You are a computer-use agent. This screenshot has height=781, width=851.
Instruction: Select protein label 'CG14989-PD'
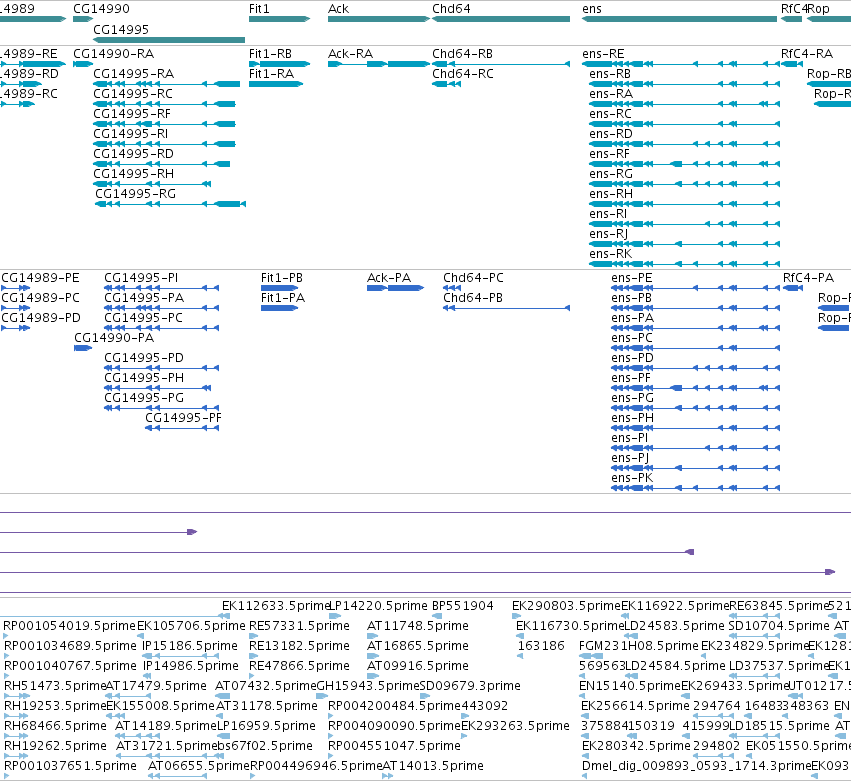pos(41,318)
